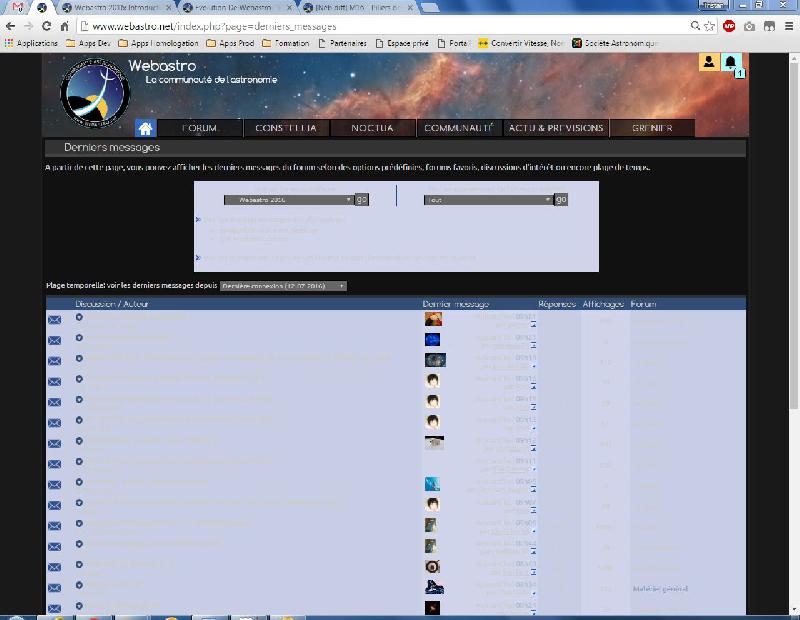This screenshot has height=620, width=800.
Task: Open the Apps Dev bookmarks folder
Action: click(x=88, y=43)
